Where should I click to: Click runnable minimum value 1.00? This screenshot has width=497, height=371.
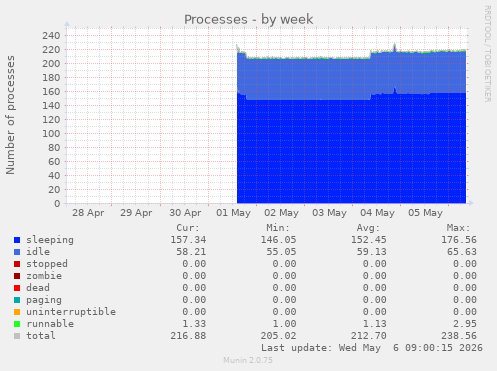[x=284, y=324]
